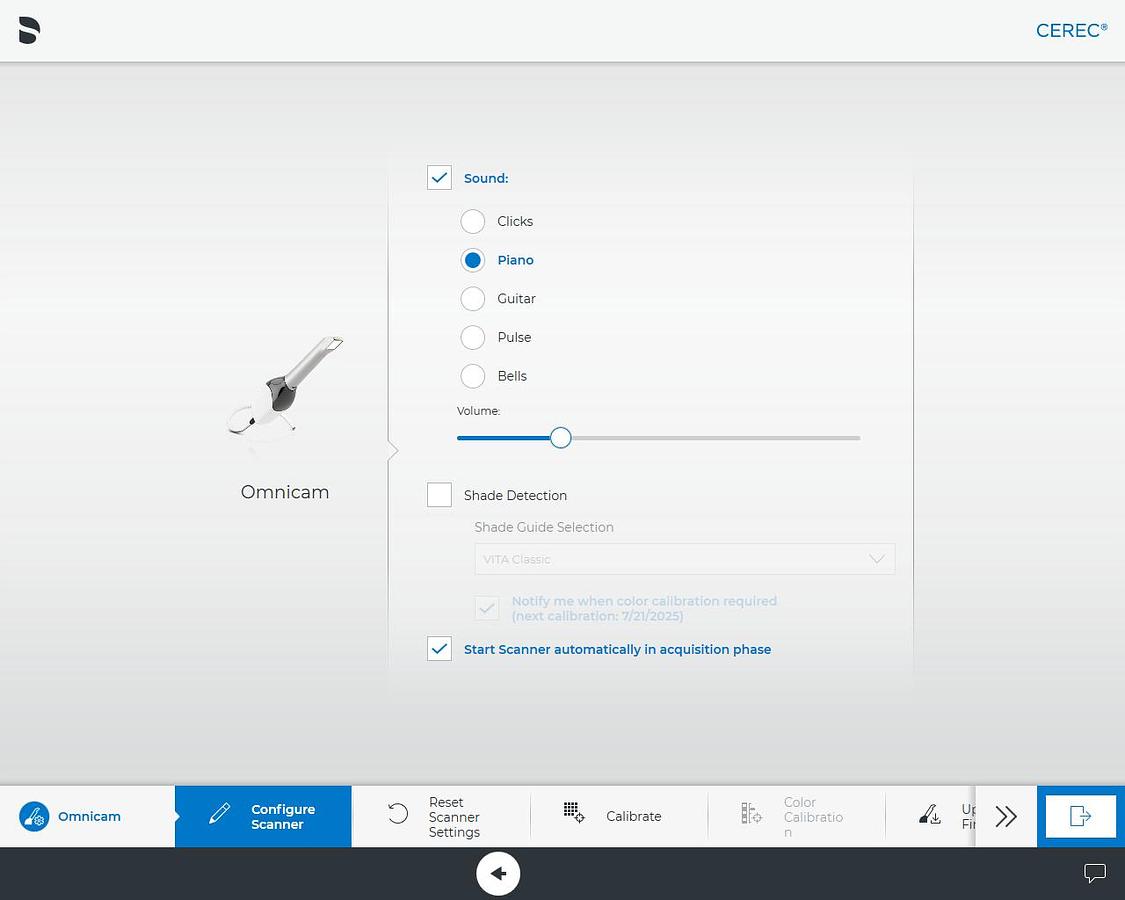Expand more steps with double chevron
This screenshot has height=900, width=1125.
click(x=1006, y=816)
